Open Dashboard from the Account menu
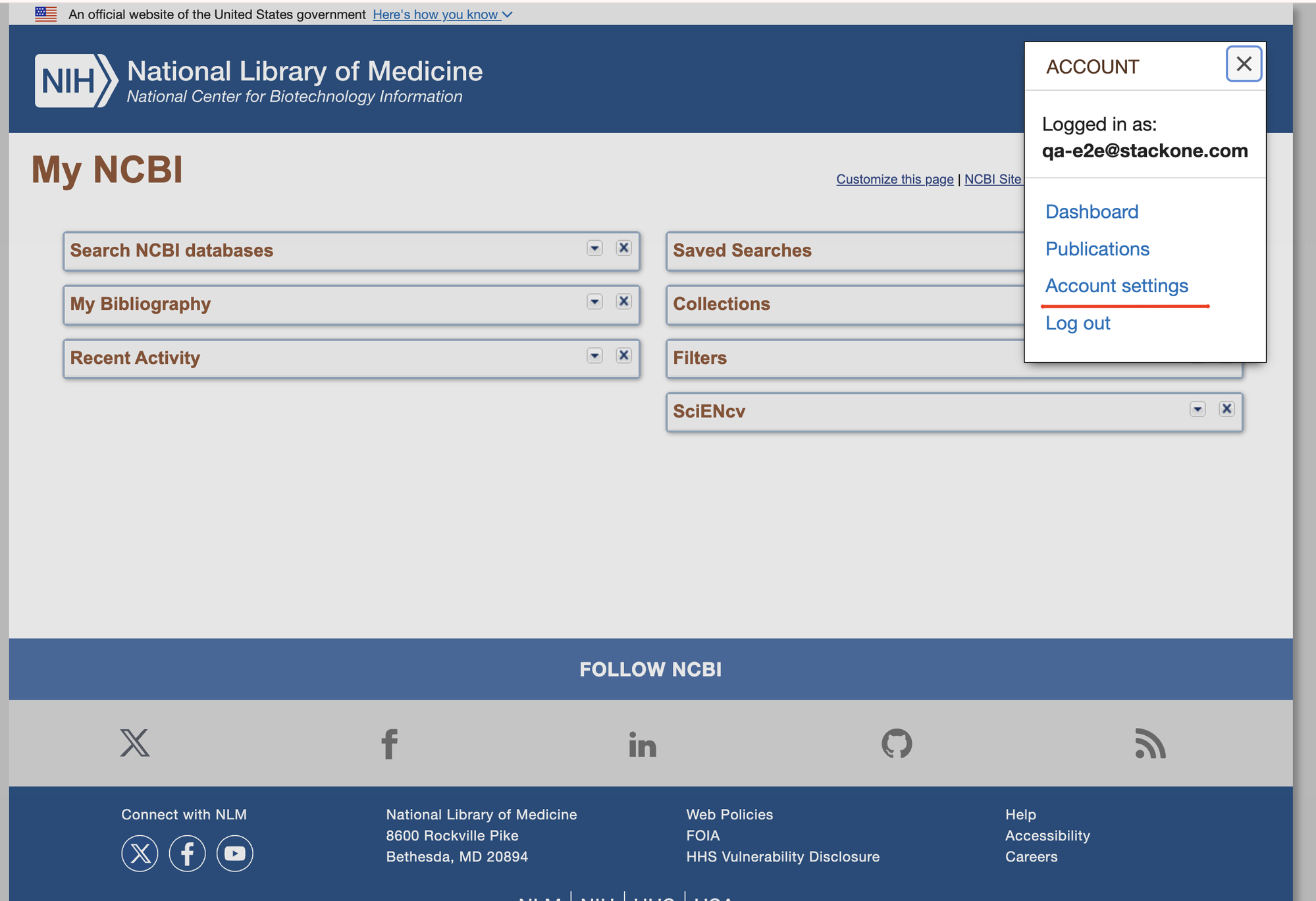 tap(1092, 212)
